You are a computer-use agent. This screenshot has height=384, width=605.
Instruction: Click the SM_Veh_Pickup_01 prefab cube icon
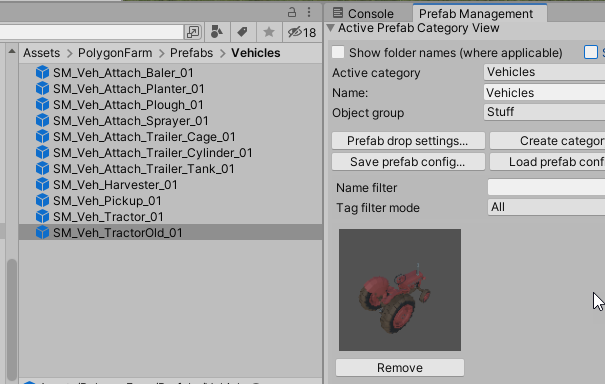pos(42,201)
